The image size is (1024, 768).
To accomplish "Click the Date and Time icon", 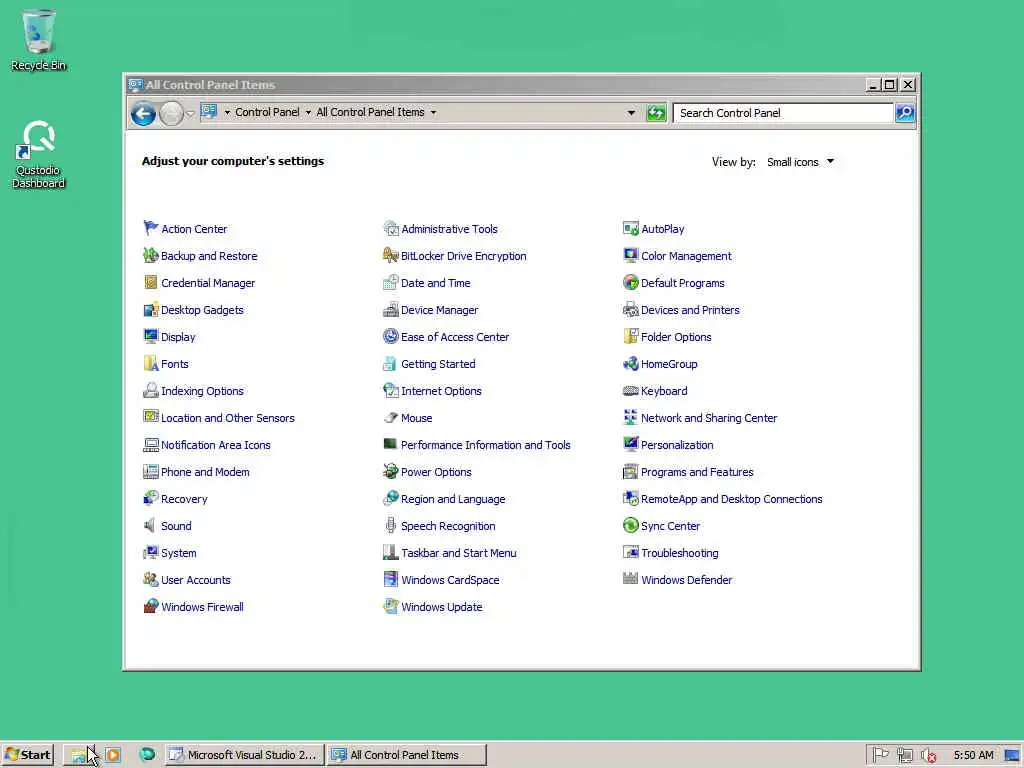I will pos(391,282).
